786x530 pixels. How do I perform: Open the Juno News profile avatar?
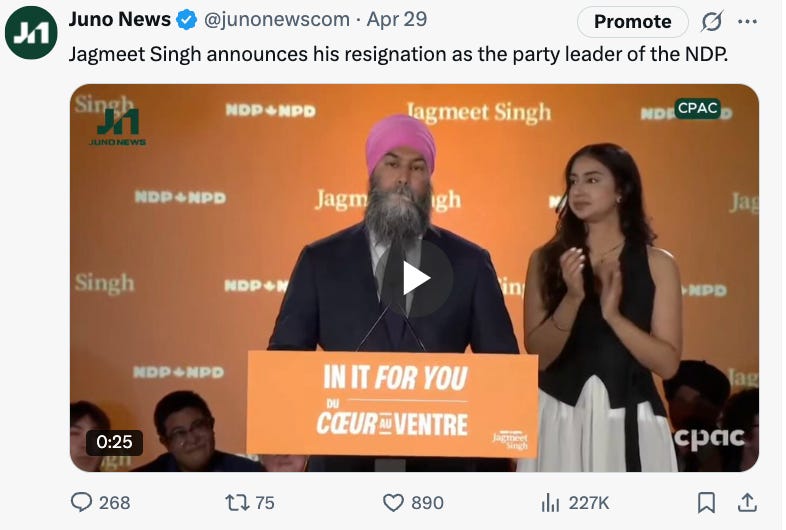pyautogui.click(x=31, y=33)
